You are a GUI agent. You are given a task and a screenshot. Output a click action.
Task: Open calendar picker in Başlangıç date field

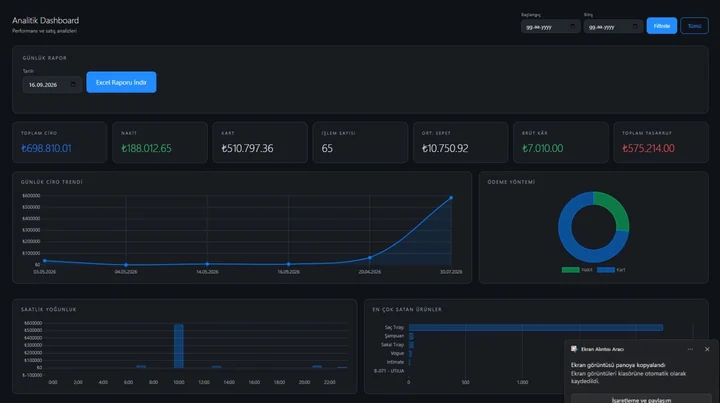(572, 26)
